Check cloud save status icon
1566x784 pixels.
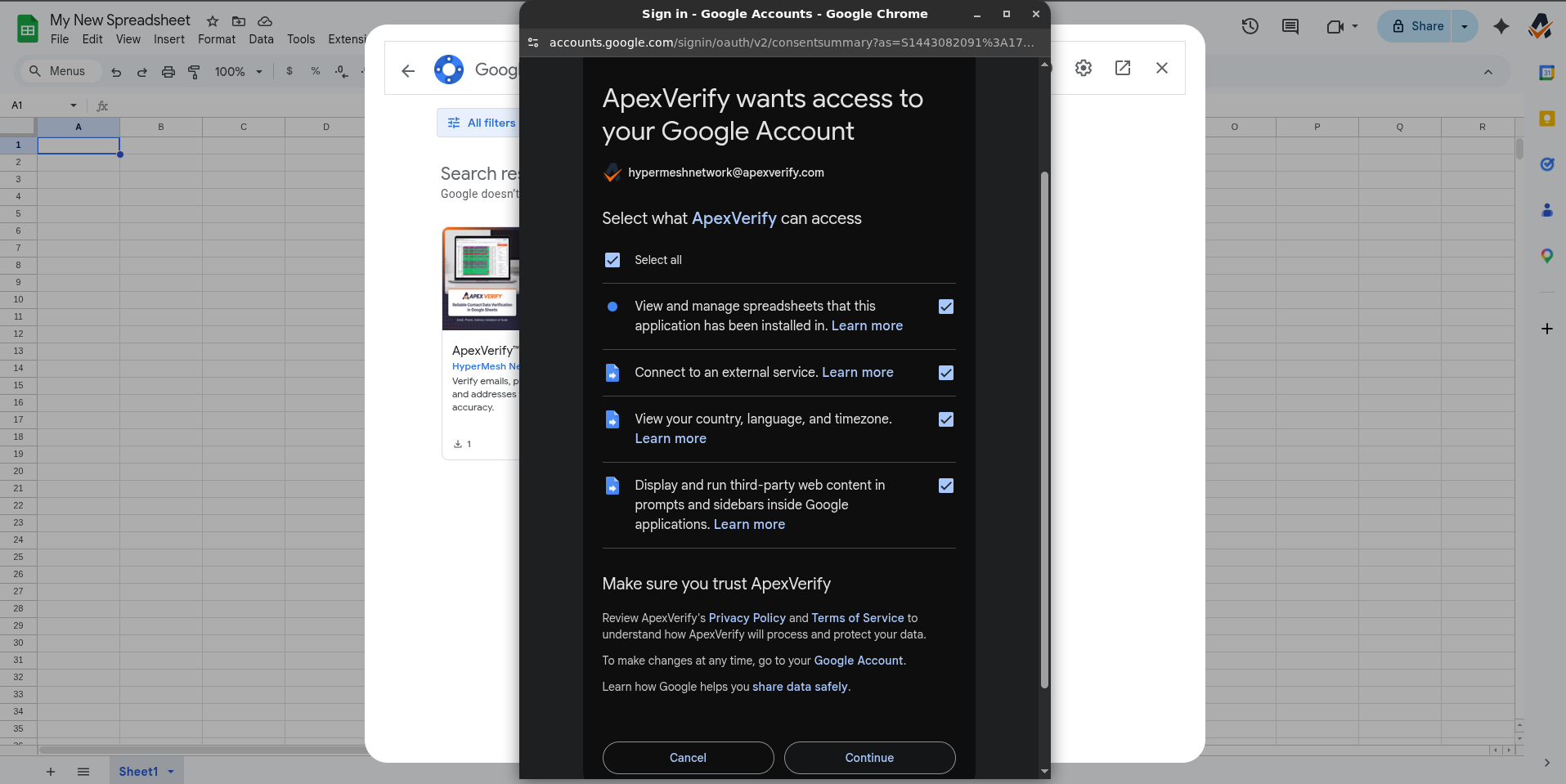265,21
